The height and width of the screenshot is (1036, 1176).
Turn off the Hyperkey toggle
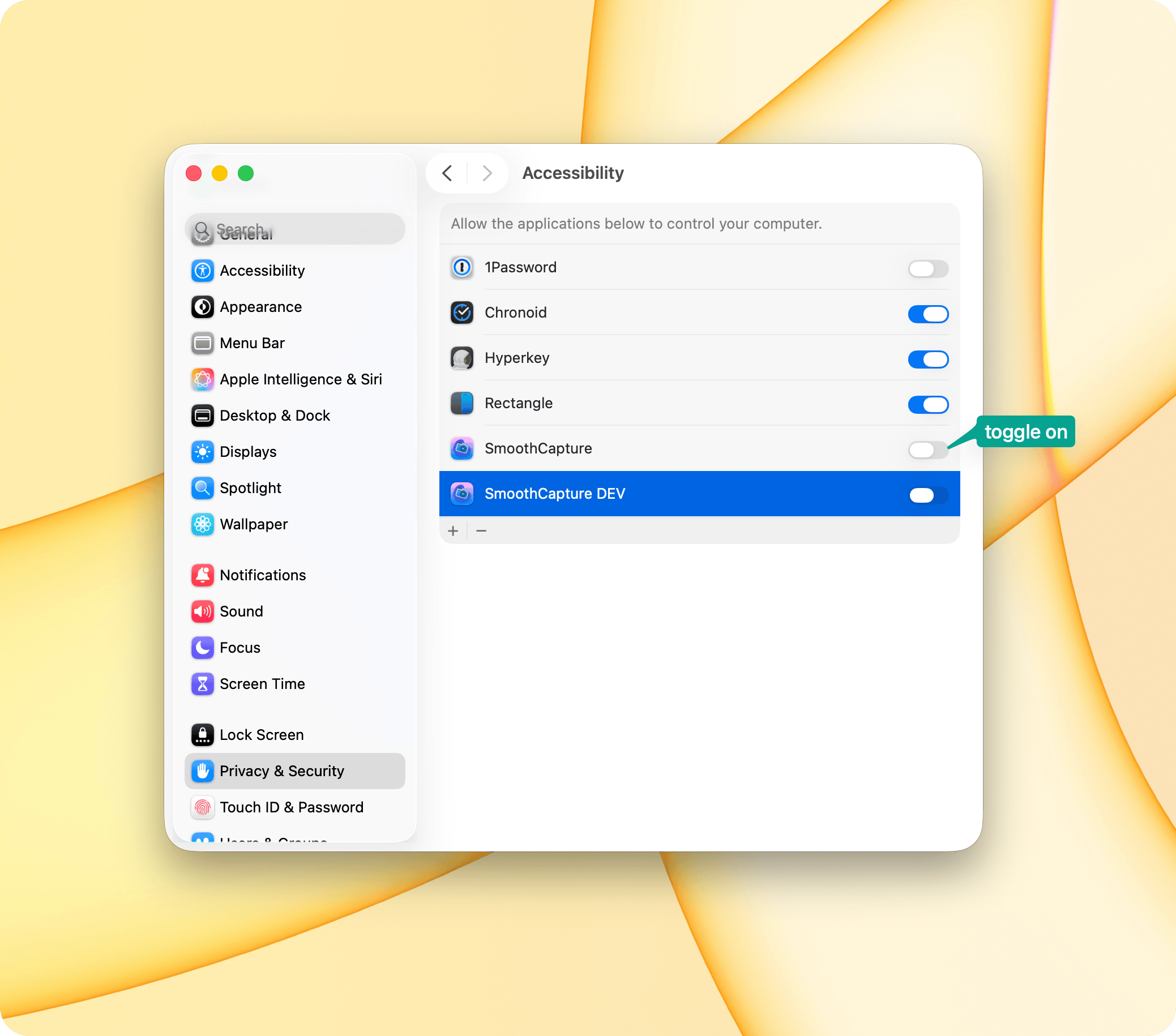[928, 359]
